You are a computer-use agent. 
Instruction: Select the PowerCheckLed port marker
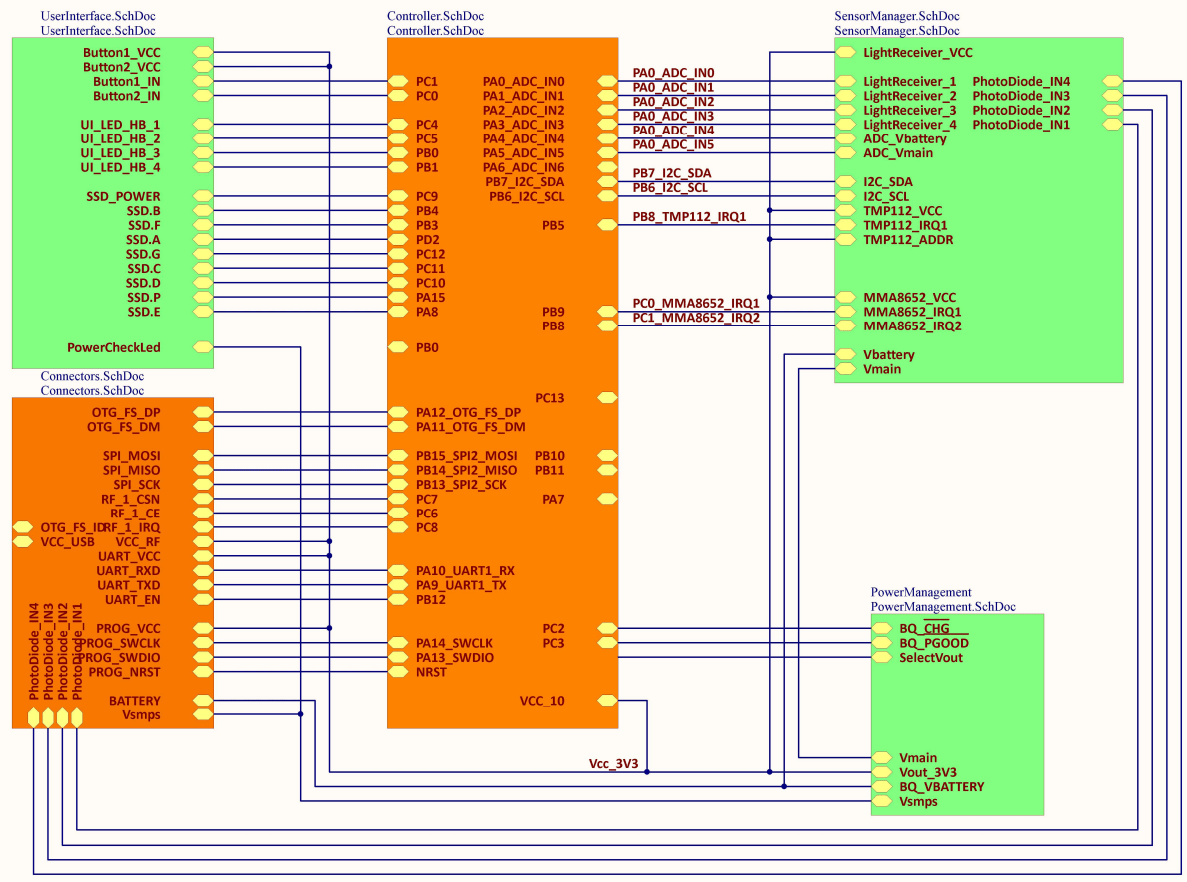click(203, 347)
